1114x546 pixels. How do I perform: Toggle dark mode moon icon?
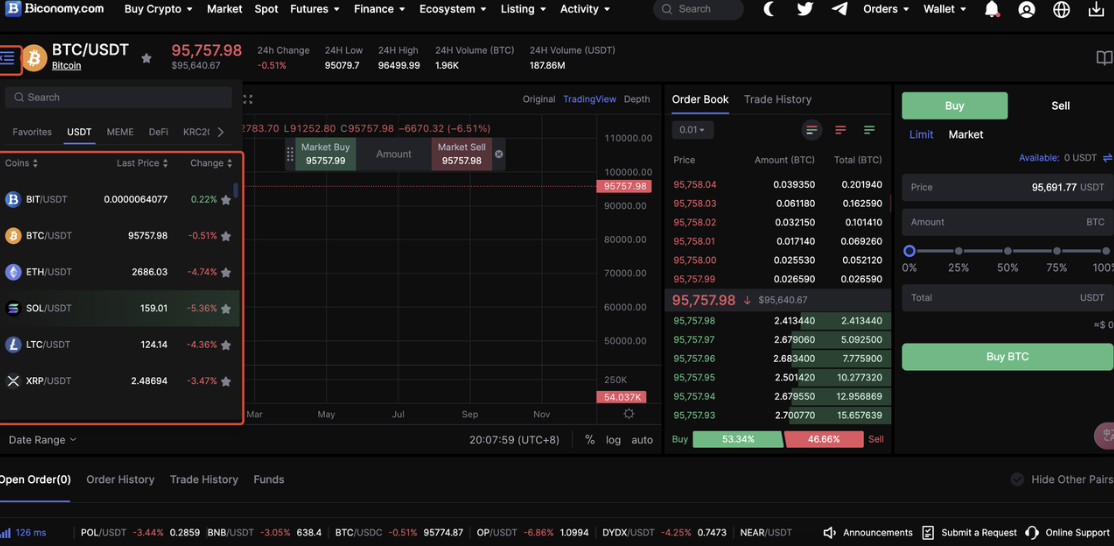768,9
